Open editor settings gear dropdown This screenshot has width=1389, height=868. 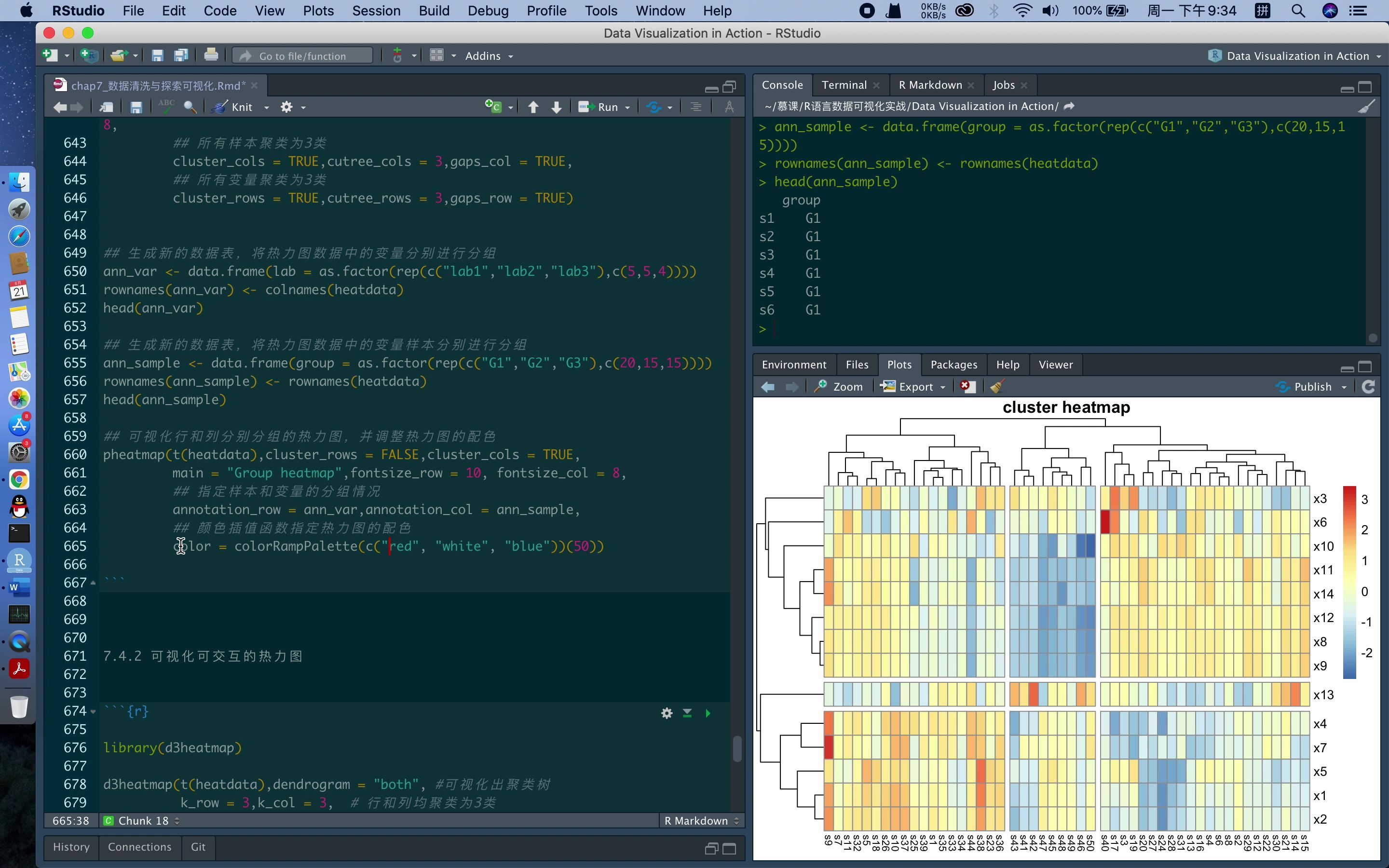pos(292,107)
